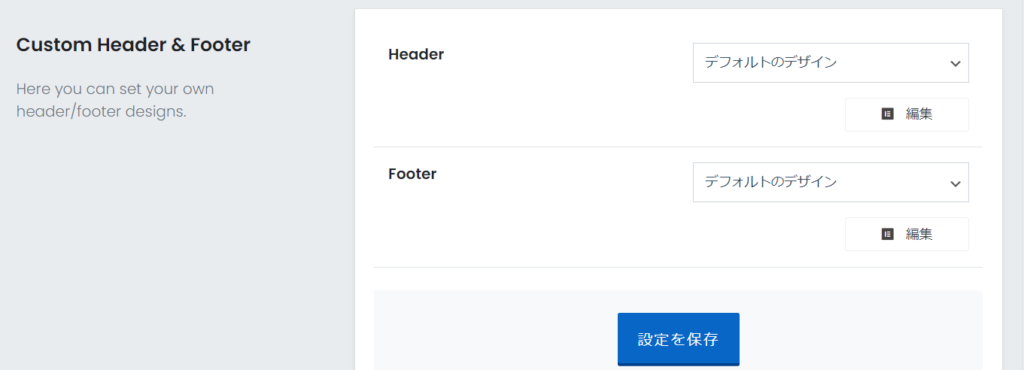1024x370 pixels.
Task: Click the 編集 button under Header
Action: pyautogui.click(x=907, y=115)
